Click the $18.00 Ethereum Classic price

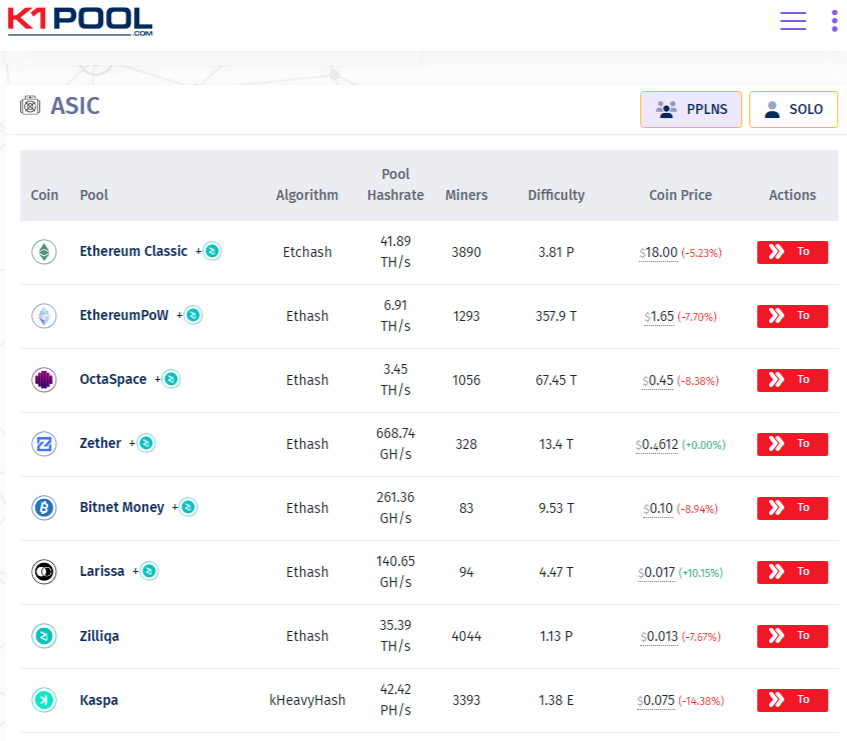[x=658, y=252]
